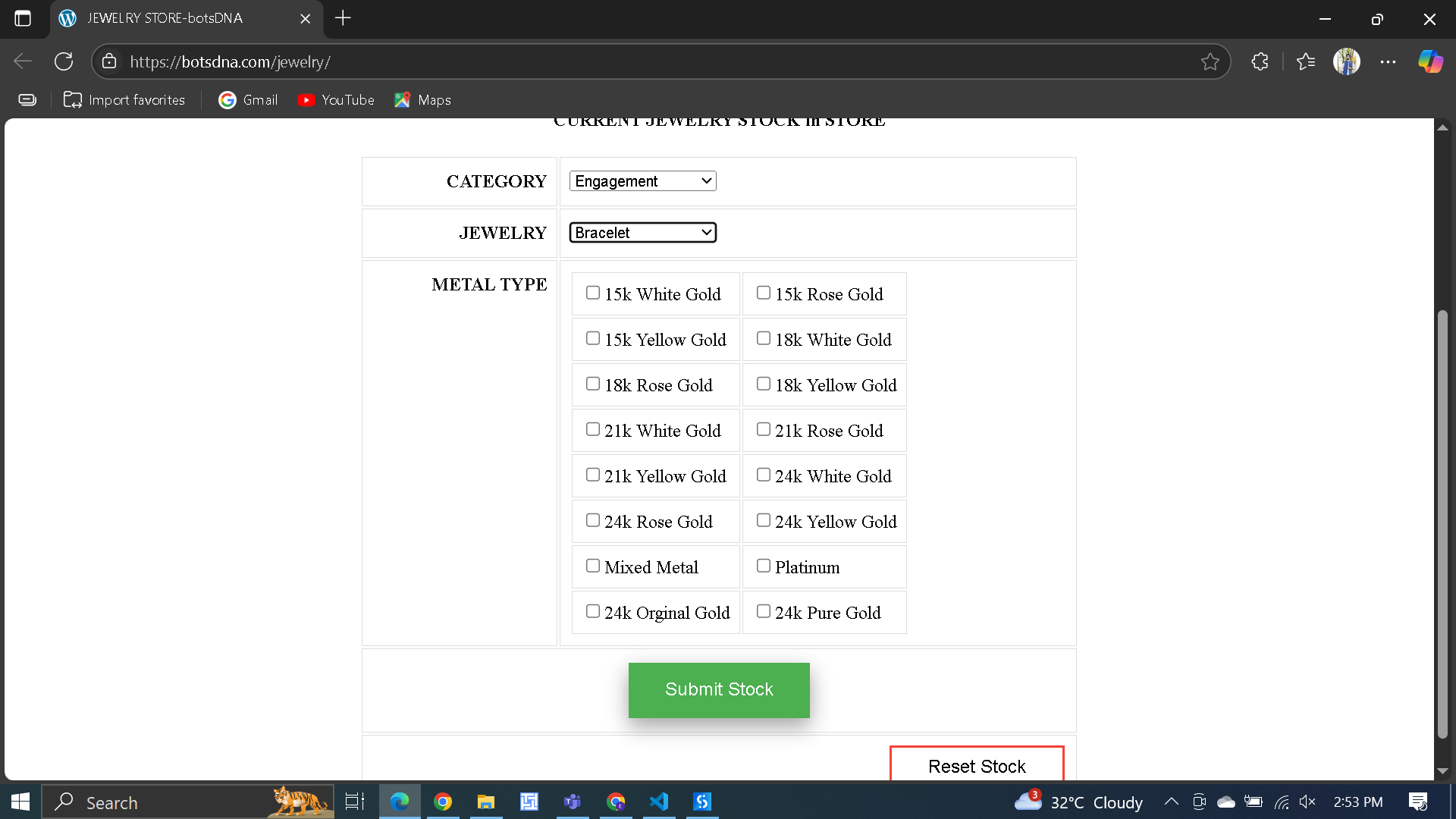The height and width of the screenshot is (819, 1456).
Task: Click the page vertical scrollbar thumb
Action: (x=1442, y=523)
